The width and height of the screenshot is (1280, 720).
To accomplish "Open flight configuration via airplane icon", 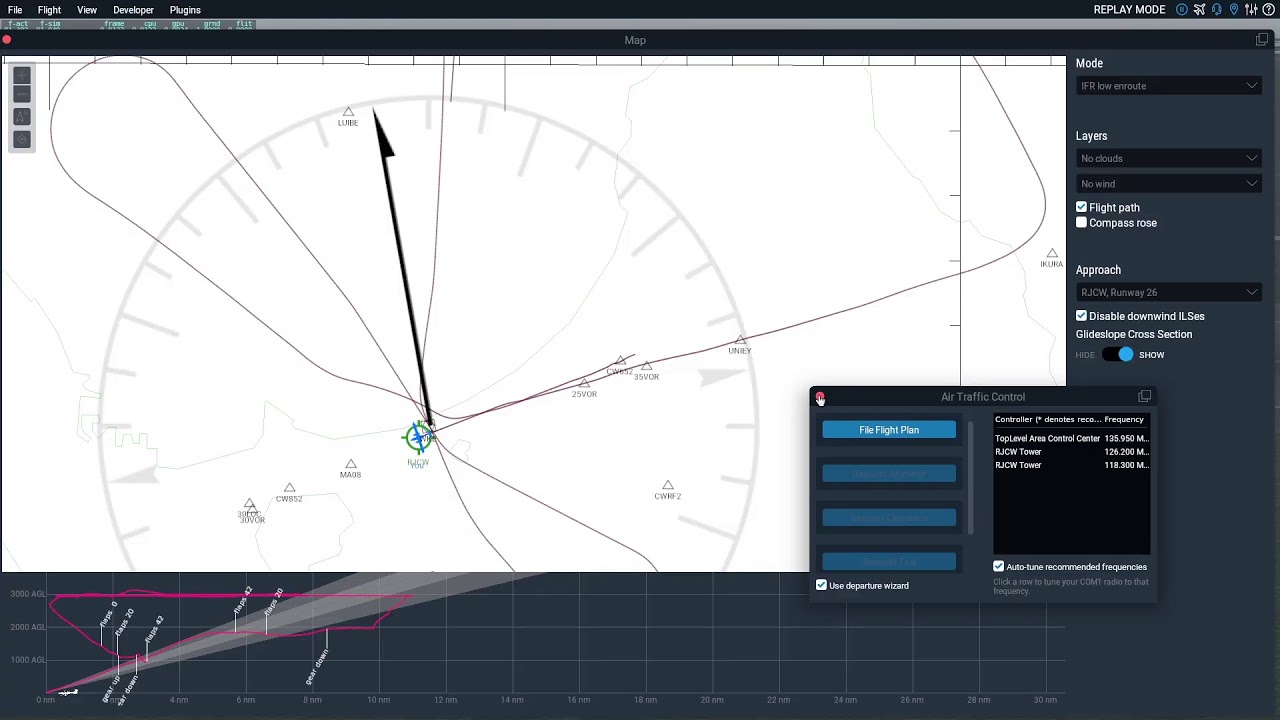I will (x=1199, y=9).
